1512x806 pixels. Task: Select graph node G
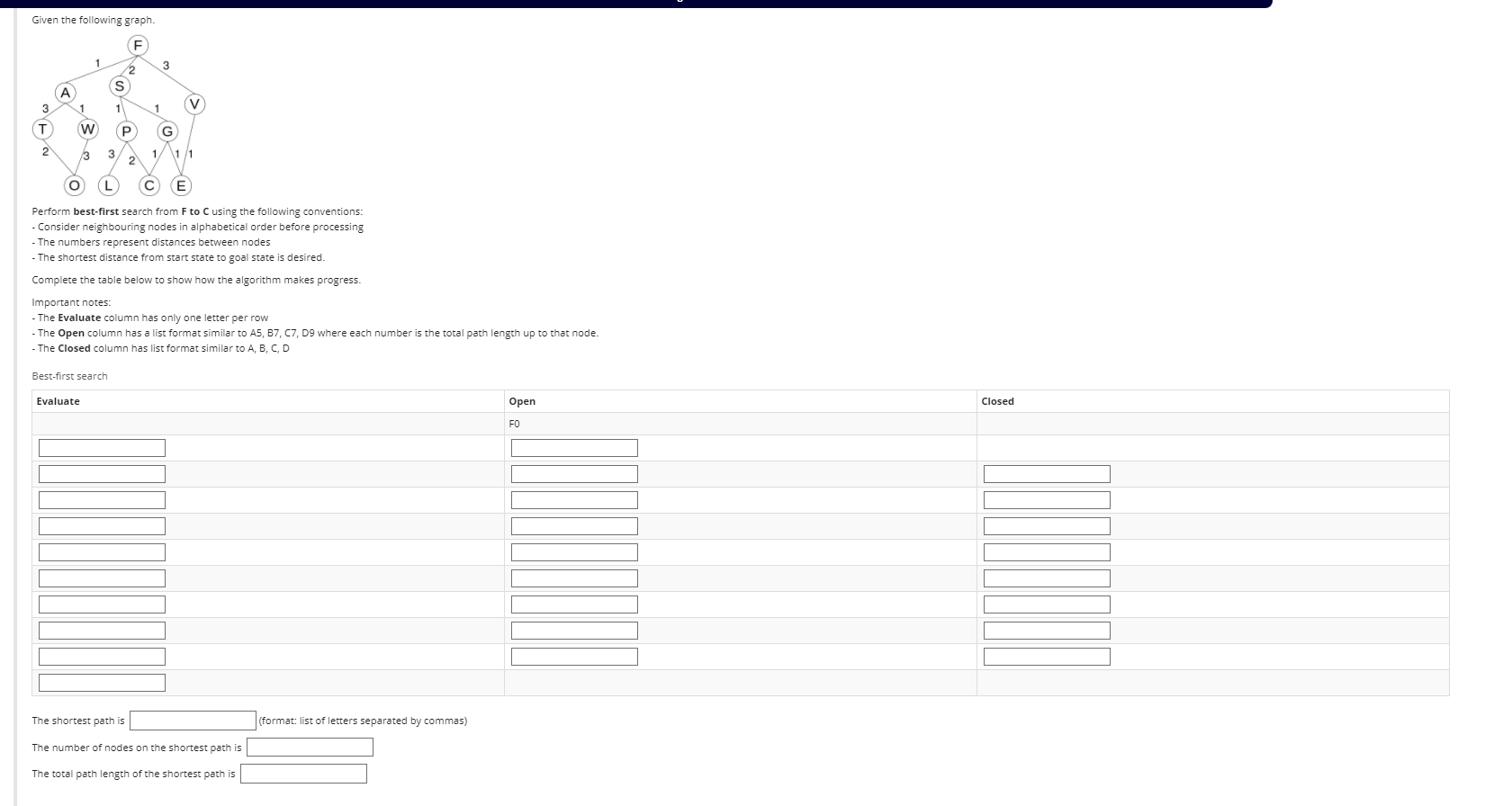(166, 131)
